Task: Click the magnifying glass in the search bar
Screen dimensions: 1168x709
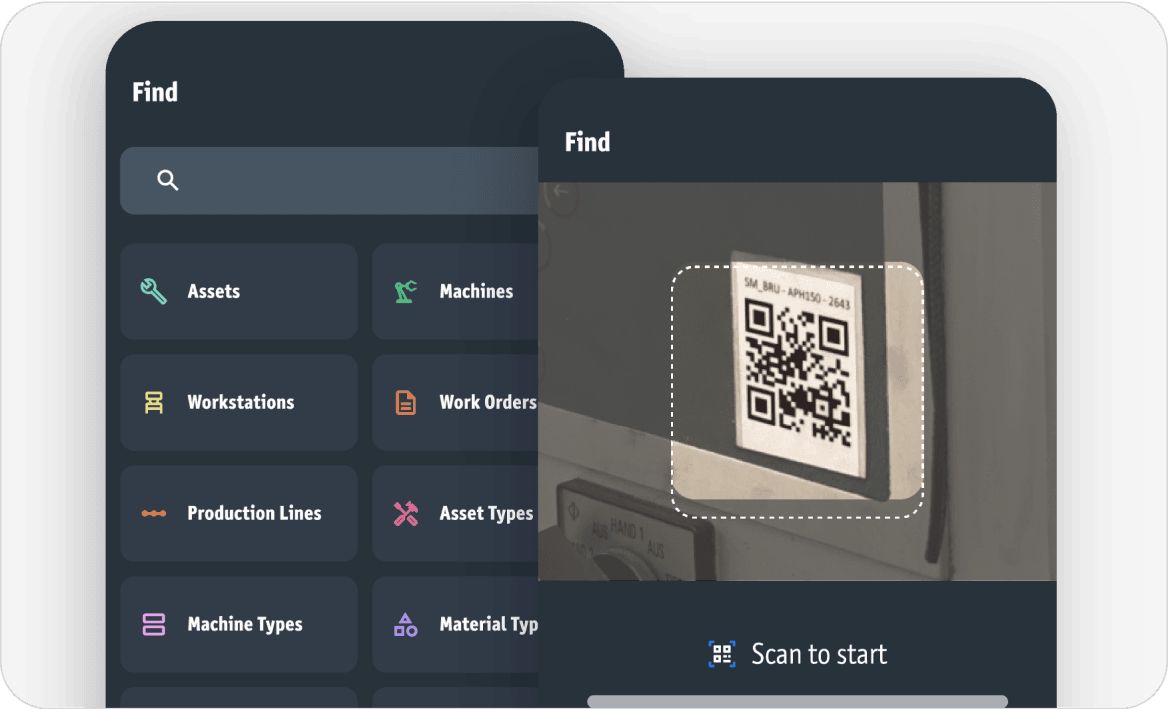Action: (167, 180)
